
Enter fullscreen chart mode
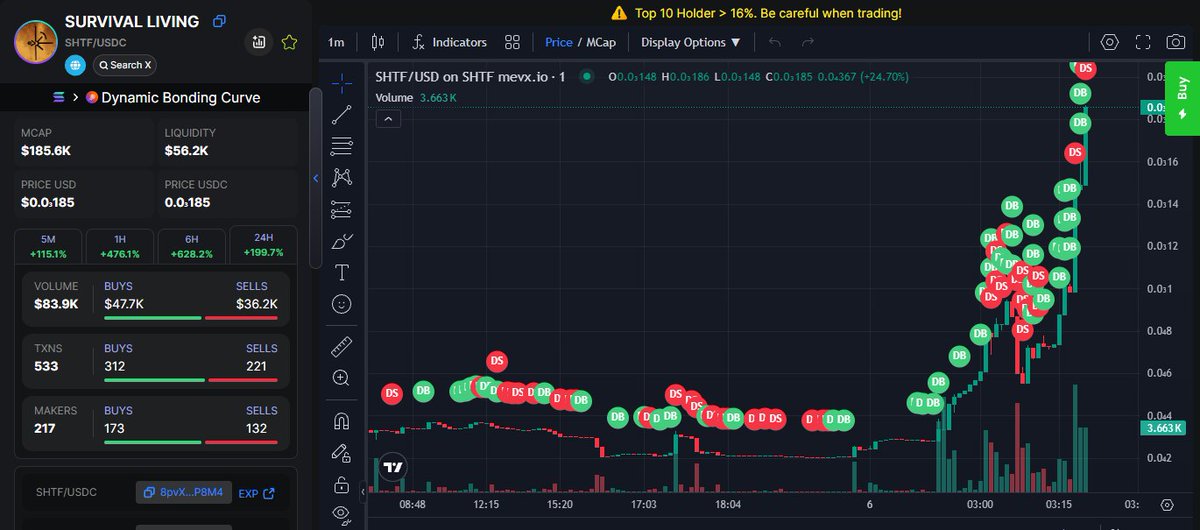(1143, 42)
